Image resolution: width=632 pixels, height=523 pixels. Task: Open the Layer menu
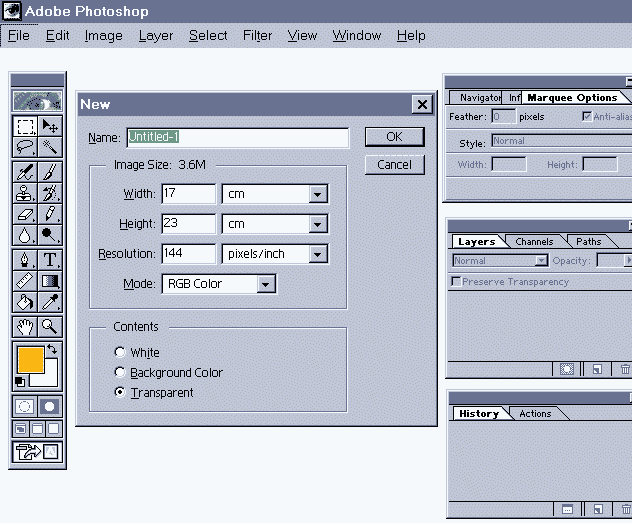(x=156, y=35)
